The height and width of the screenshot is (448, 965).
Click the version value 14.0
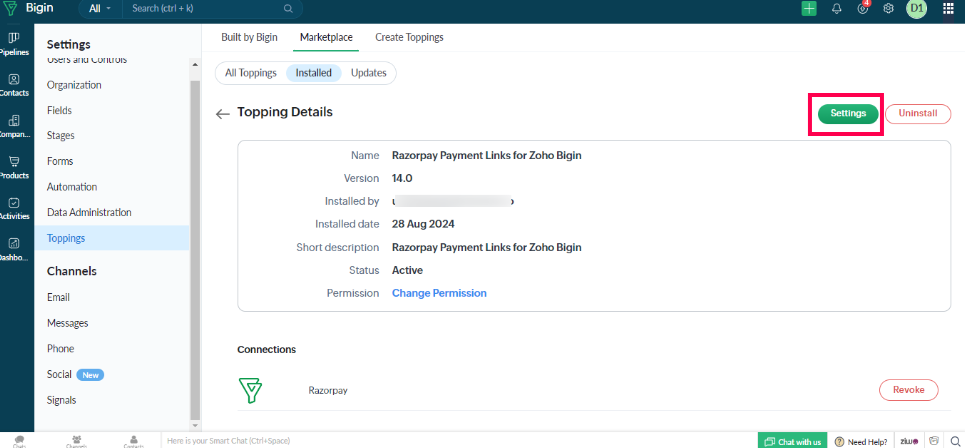click(402, 178)
